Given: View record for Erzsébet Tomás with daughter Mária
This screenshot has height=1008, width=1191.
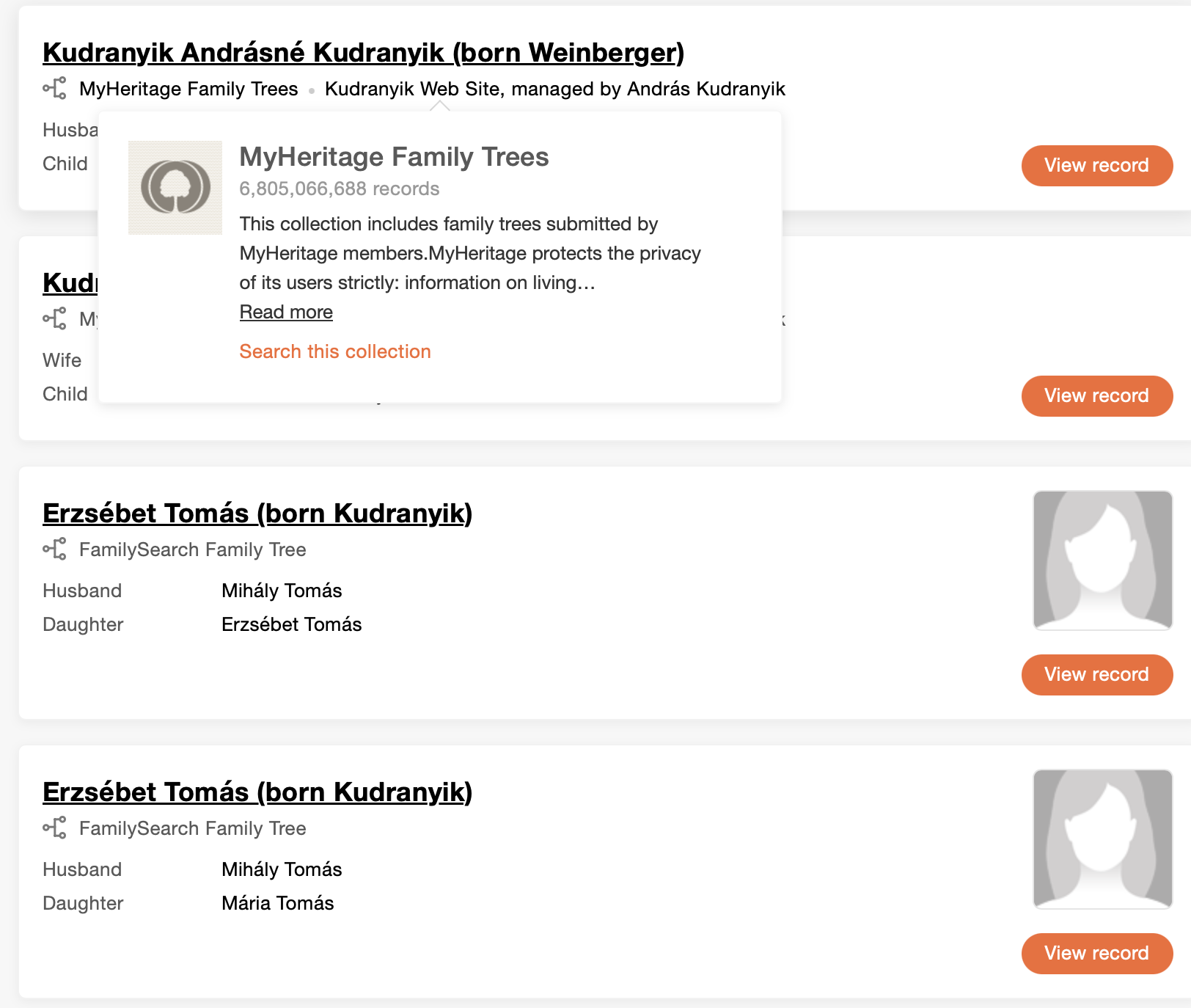Looking at the screenshot, I should pos(1096,954).
